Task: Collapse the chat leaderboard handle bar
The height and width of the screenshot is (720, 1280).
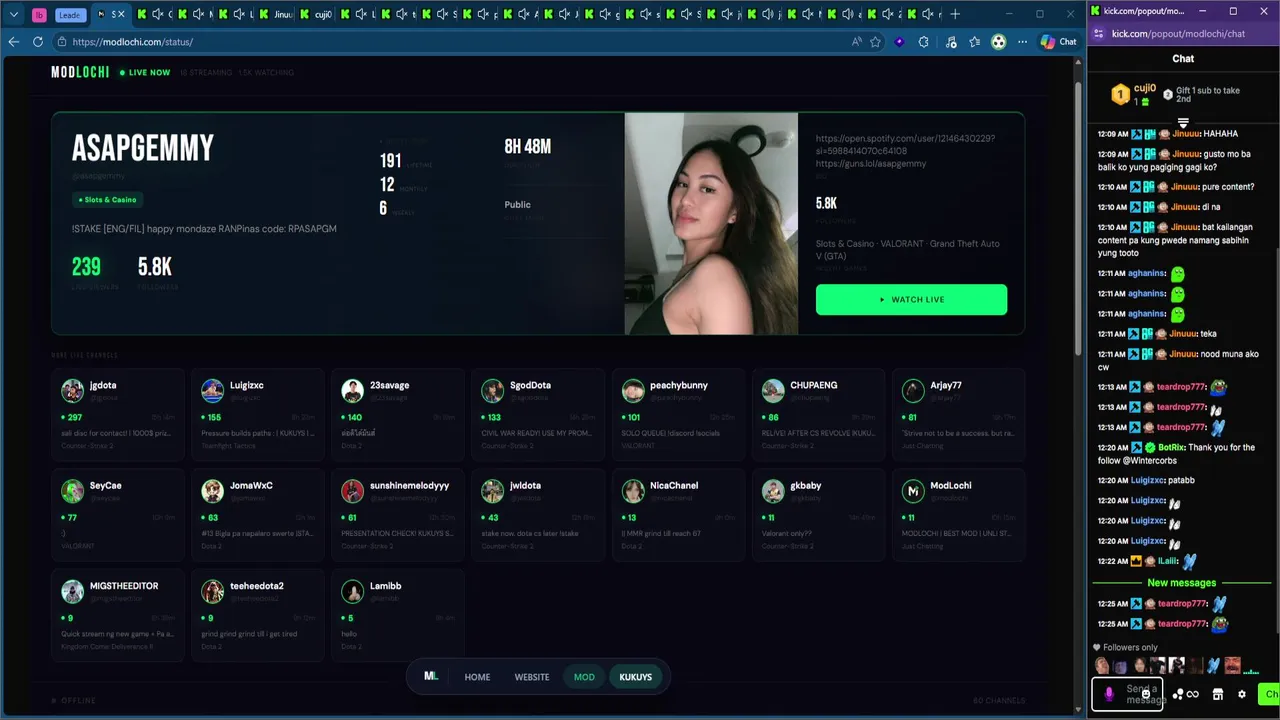Action: click(x=1183, y=123)
